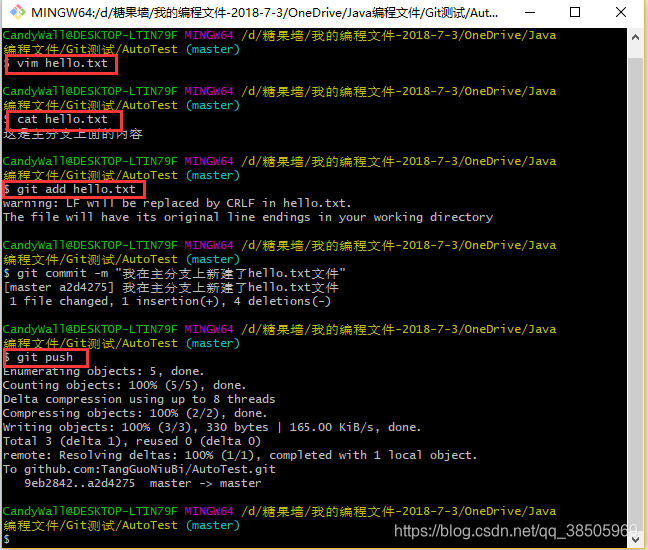Maximize the MINGW64 terminal window

[575, 12]
